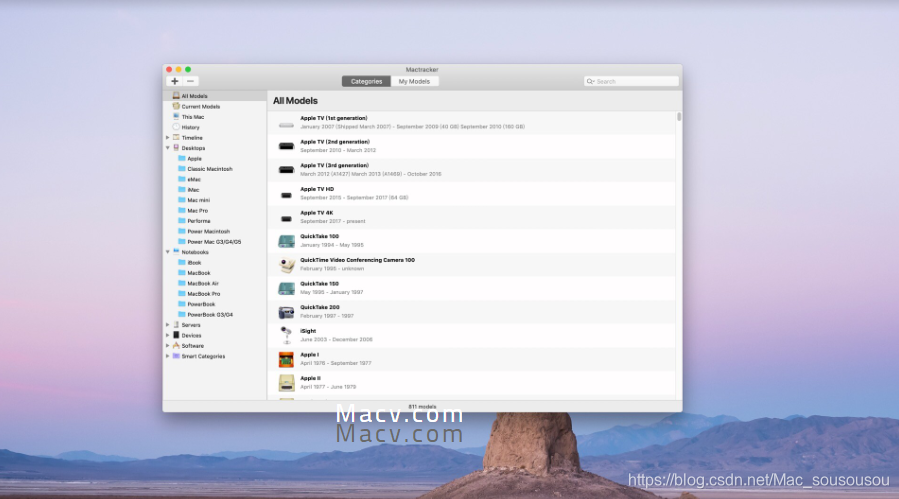Expand the Devices disclosure triangle
This screenshot has height=499, width=899.
click(x=167, y=335)
